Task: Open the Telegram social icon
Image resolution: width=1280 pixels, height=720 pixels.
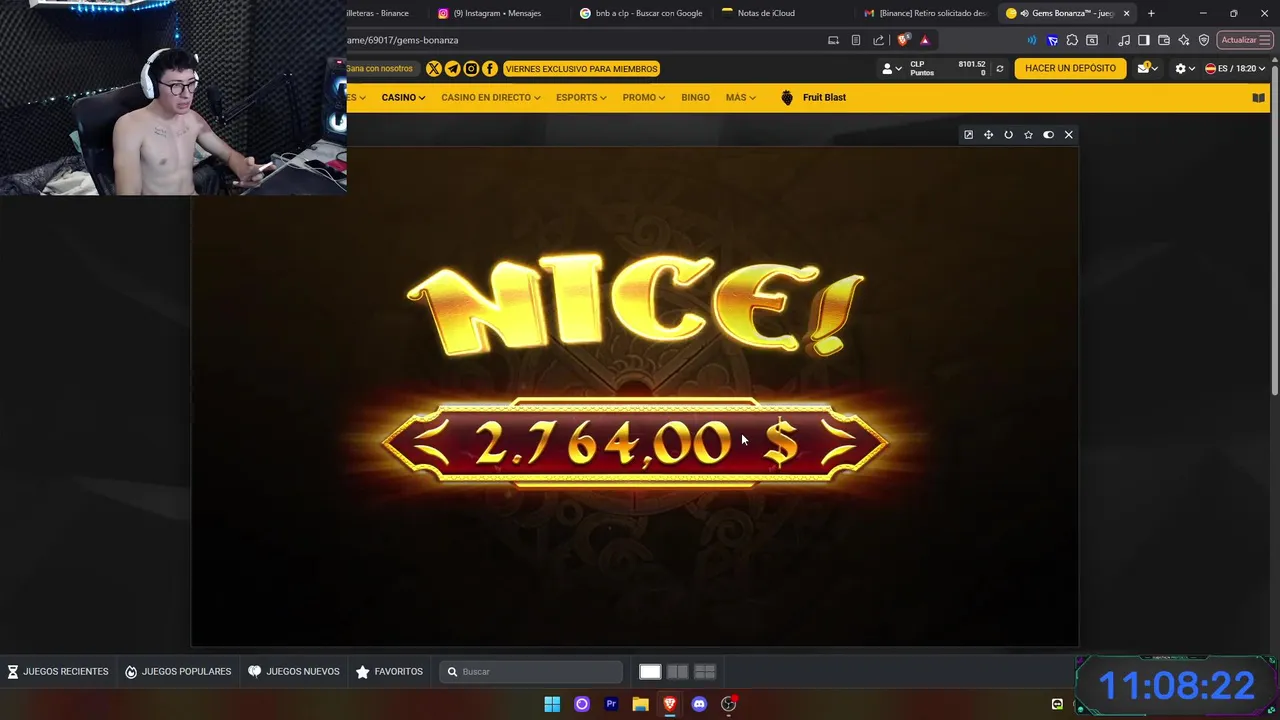Action: (452, 69)
